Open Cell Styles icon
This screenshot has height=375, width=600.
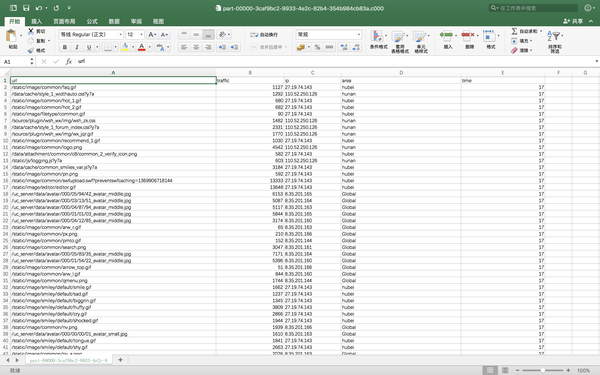point(419,37)
